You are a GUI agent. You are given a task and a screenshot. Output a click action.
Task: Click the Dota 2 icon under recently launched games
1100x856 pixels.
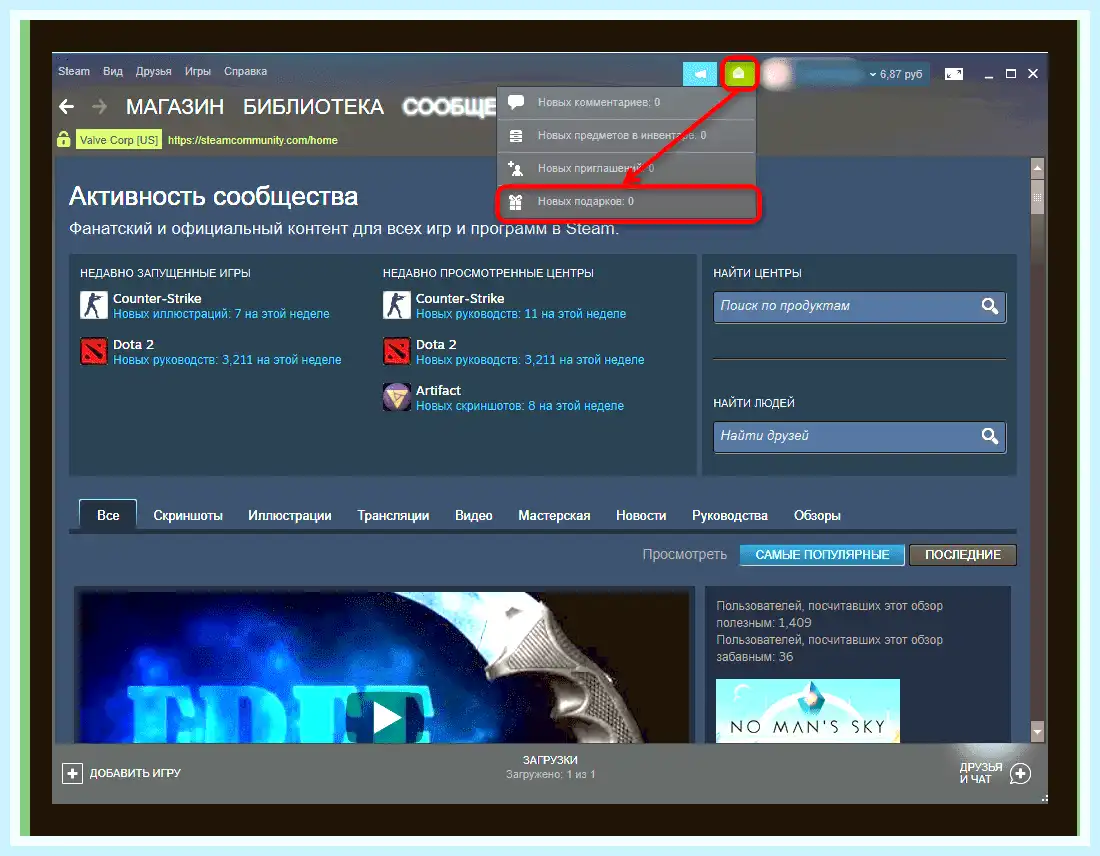coord(93,351)
